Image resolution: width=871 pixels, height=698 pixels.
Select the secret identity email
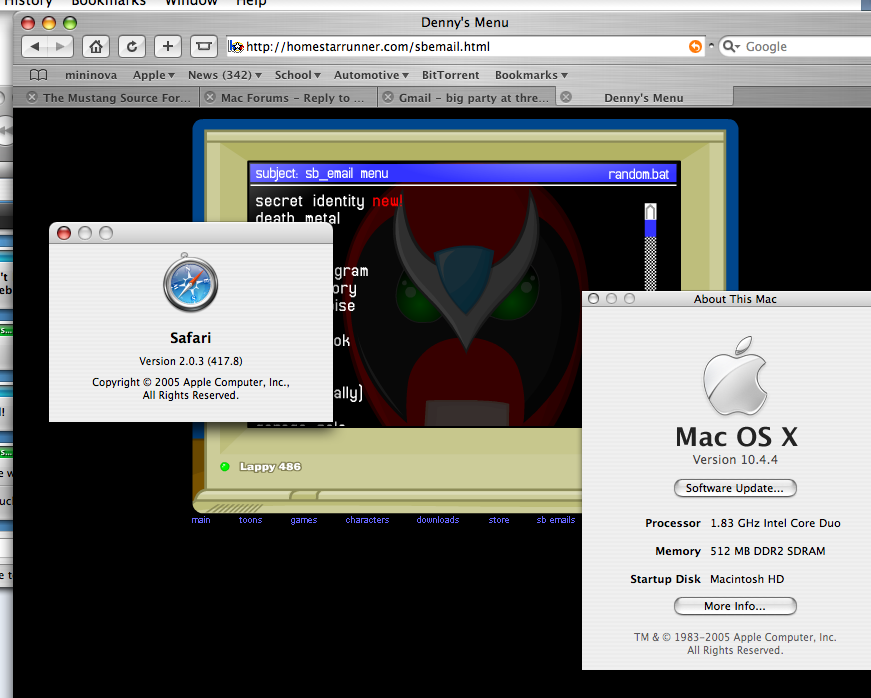[x=309, y=200]
